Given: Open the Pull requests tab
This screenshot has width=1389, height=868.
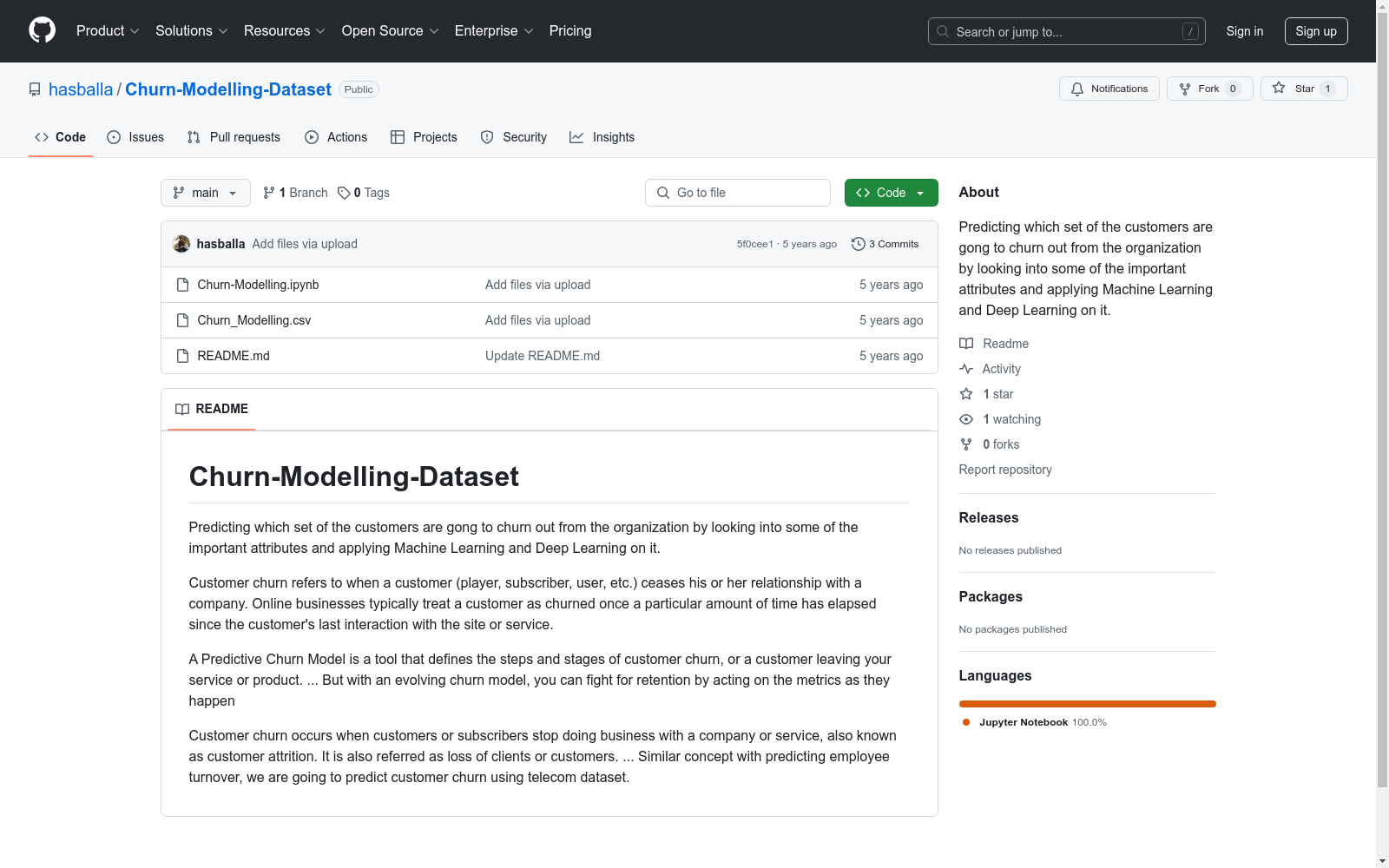Looking at the screenshot, I should click(234, 137).
